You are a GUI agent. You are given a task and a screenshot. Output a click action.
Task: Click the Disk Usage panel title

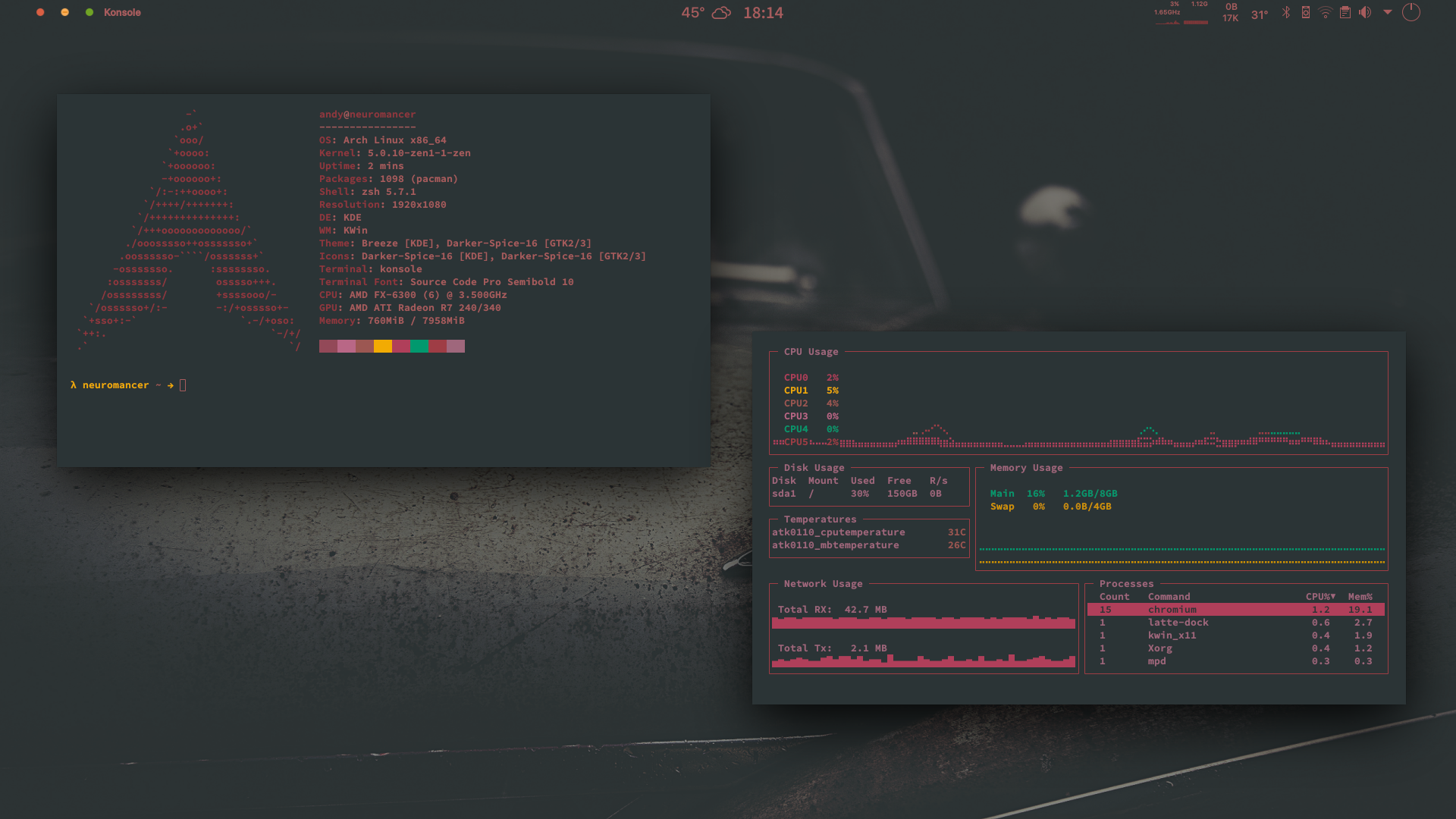click(814, 468)
